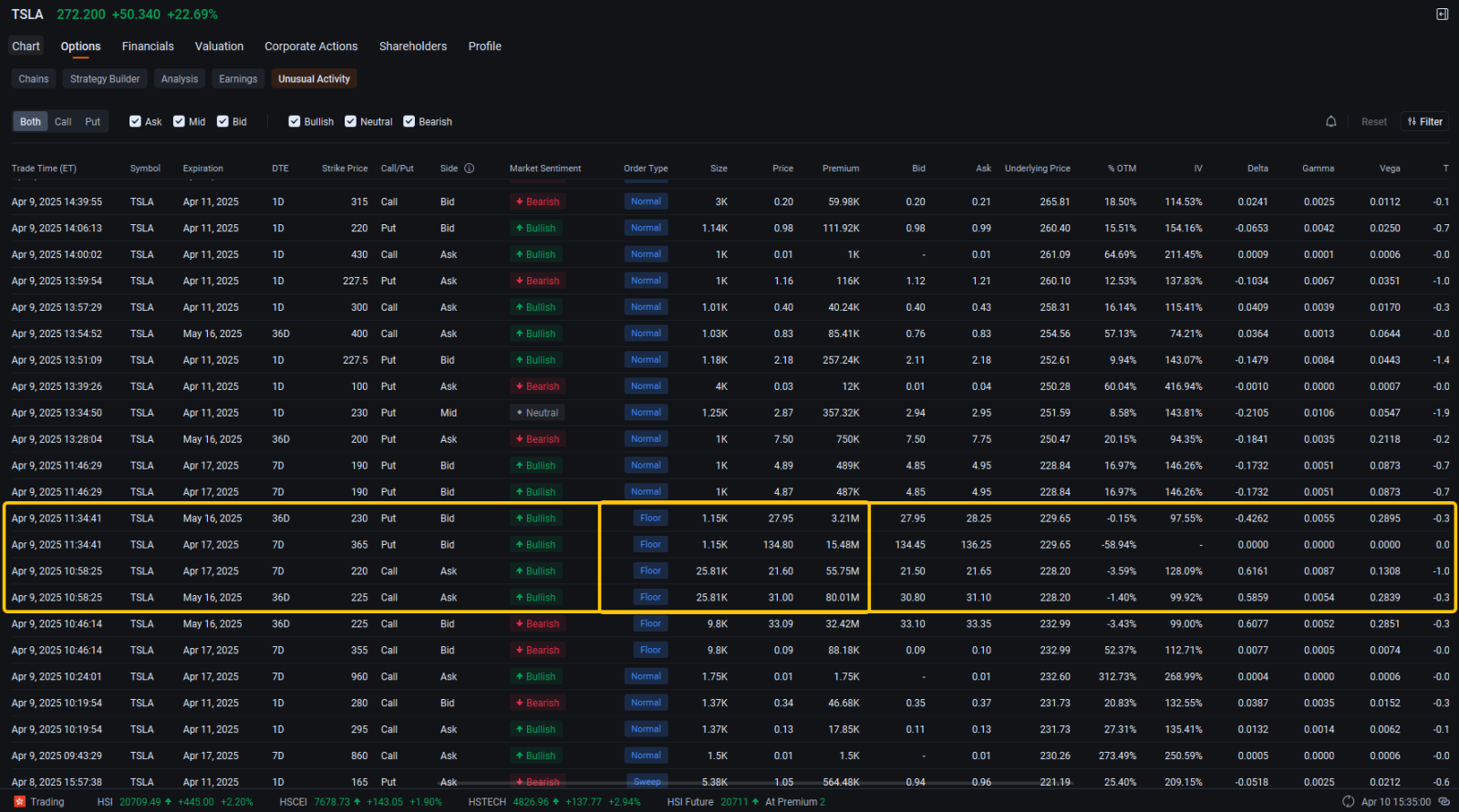1459x812 pixels.
Task: Click the Bullish tag in the 14:06:13 row
Action: tap(537, 229)
